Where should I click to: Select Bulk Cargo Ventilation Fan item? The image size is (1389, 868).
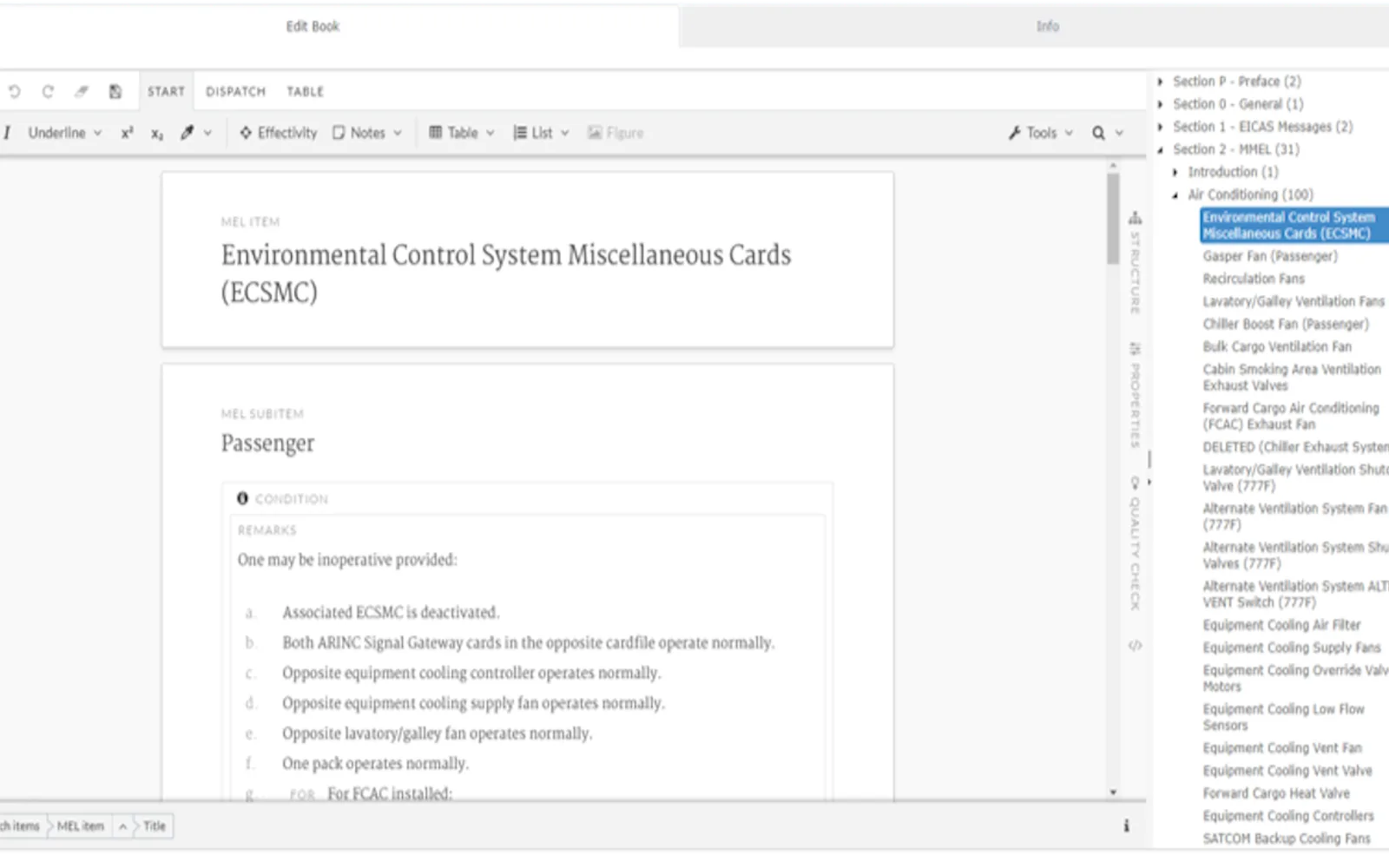pos(1277,346)
